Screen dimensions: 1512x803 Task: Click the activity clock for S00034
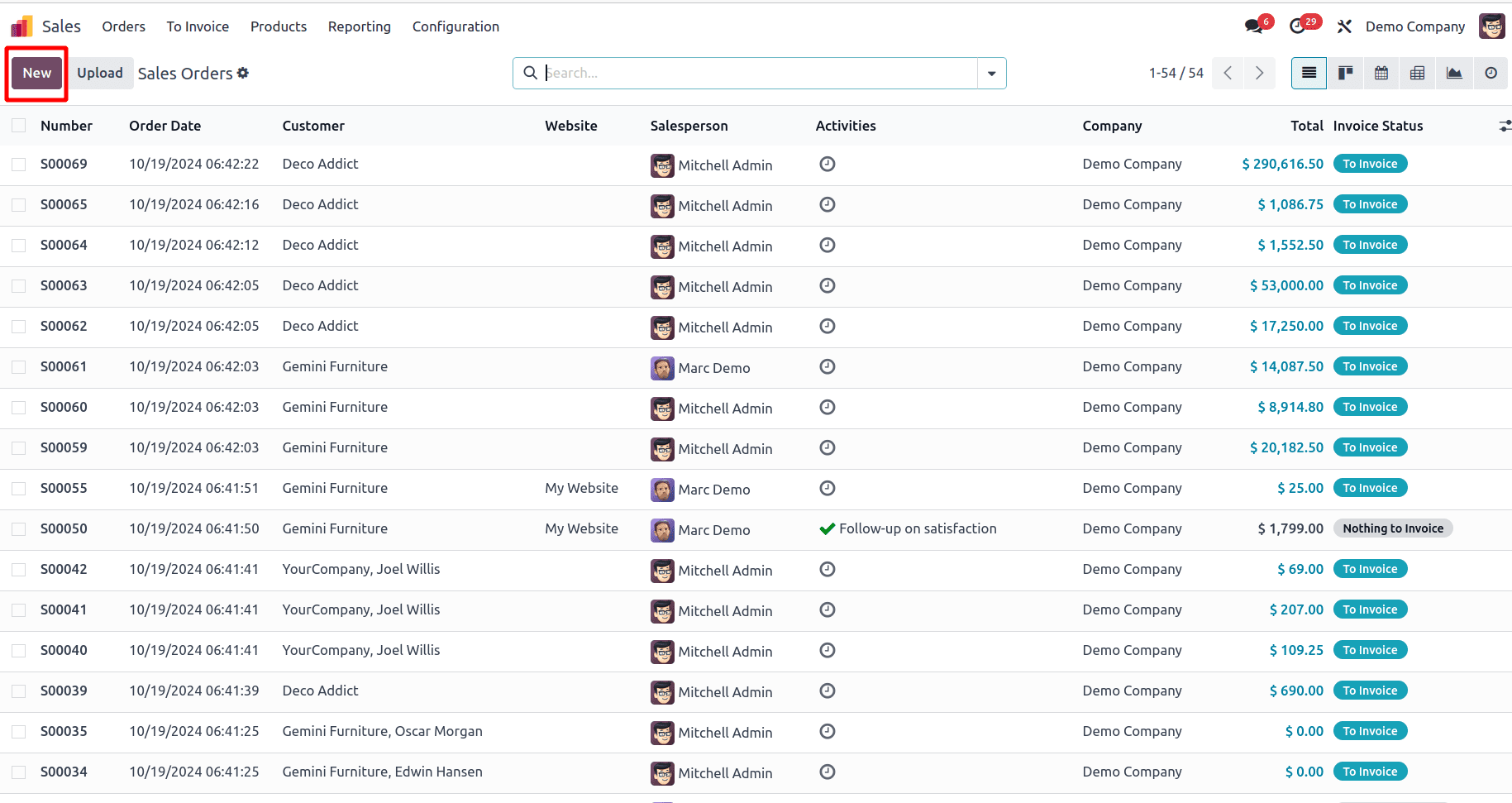coord(828,772)
